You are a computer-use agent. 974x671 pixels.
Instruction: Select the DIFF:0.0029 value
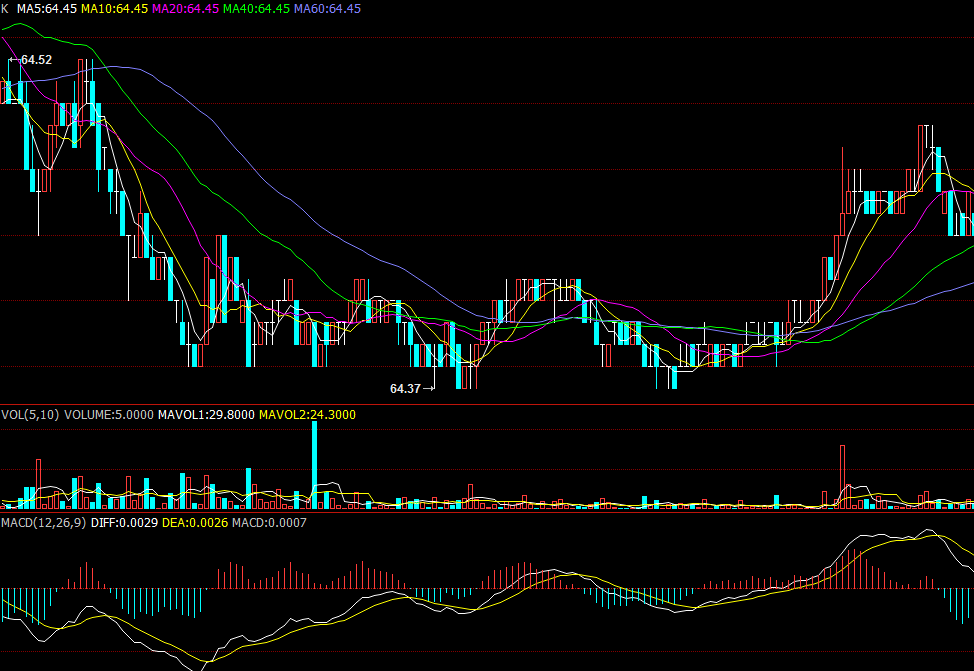point(124,523)
